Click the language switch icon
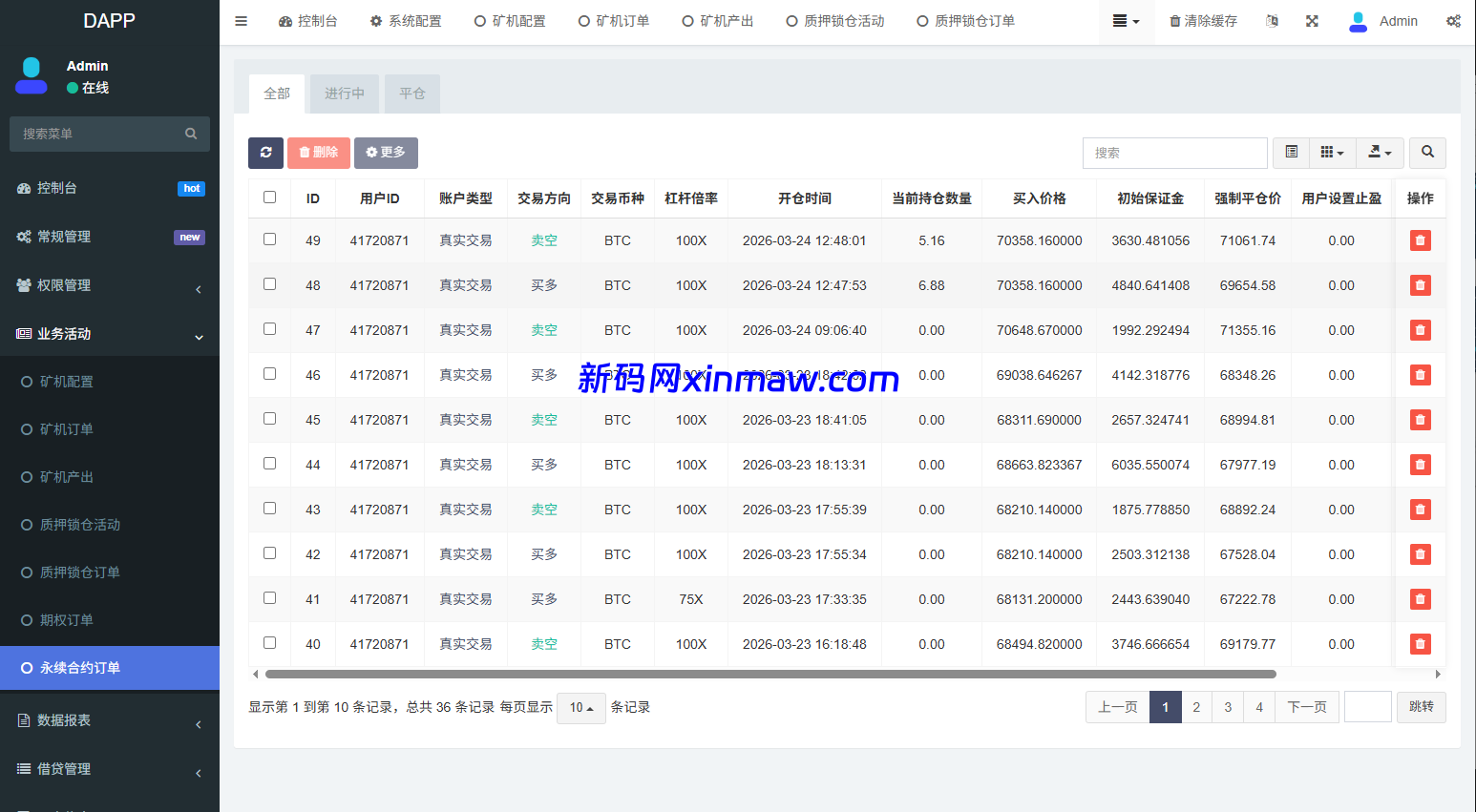The height and width of the screenshot is (812, 1476). (1272, 21)
